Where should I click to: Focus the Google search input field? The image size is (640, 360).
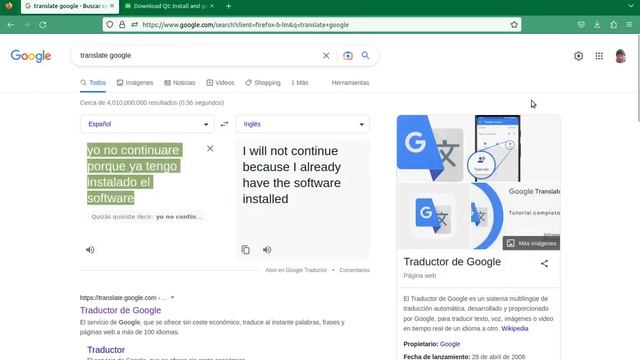[198, 56]
